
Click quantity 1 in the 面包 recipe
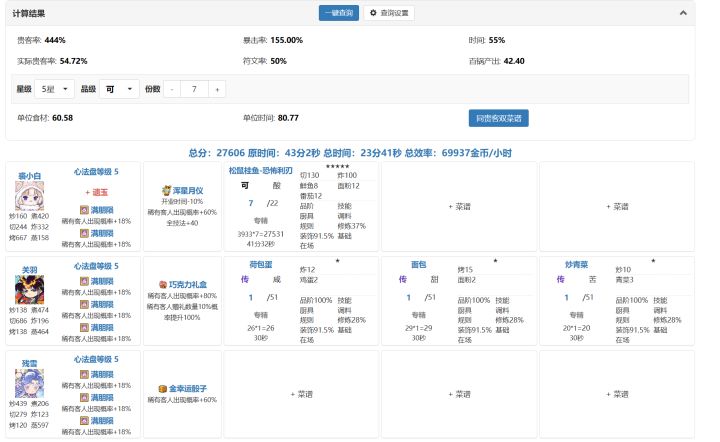coord(409,297)
